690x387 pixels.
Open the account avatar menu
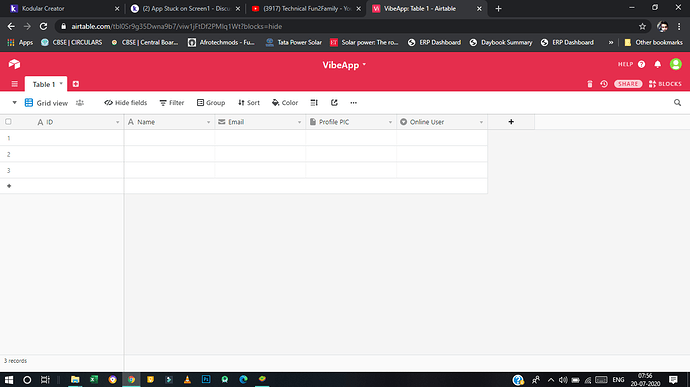pos(675,64)
